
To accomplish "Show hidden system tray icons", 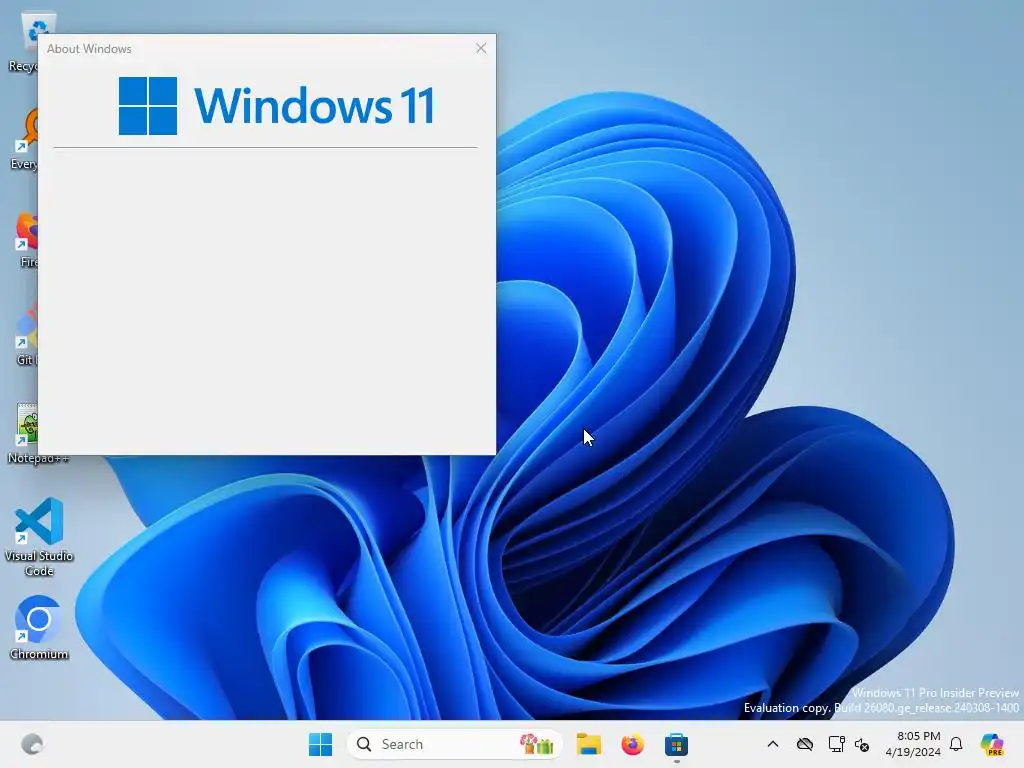I will pyautogui.click(x=773, y=744).
